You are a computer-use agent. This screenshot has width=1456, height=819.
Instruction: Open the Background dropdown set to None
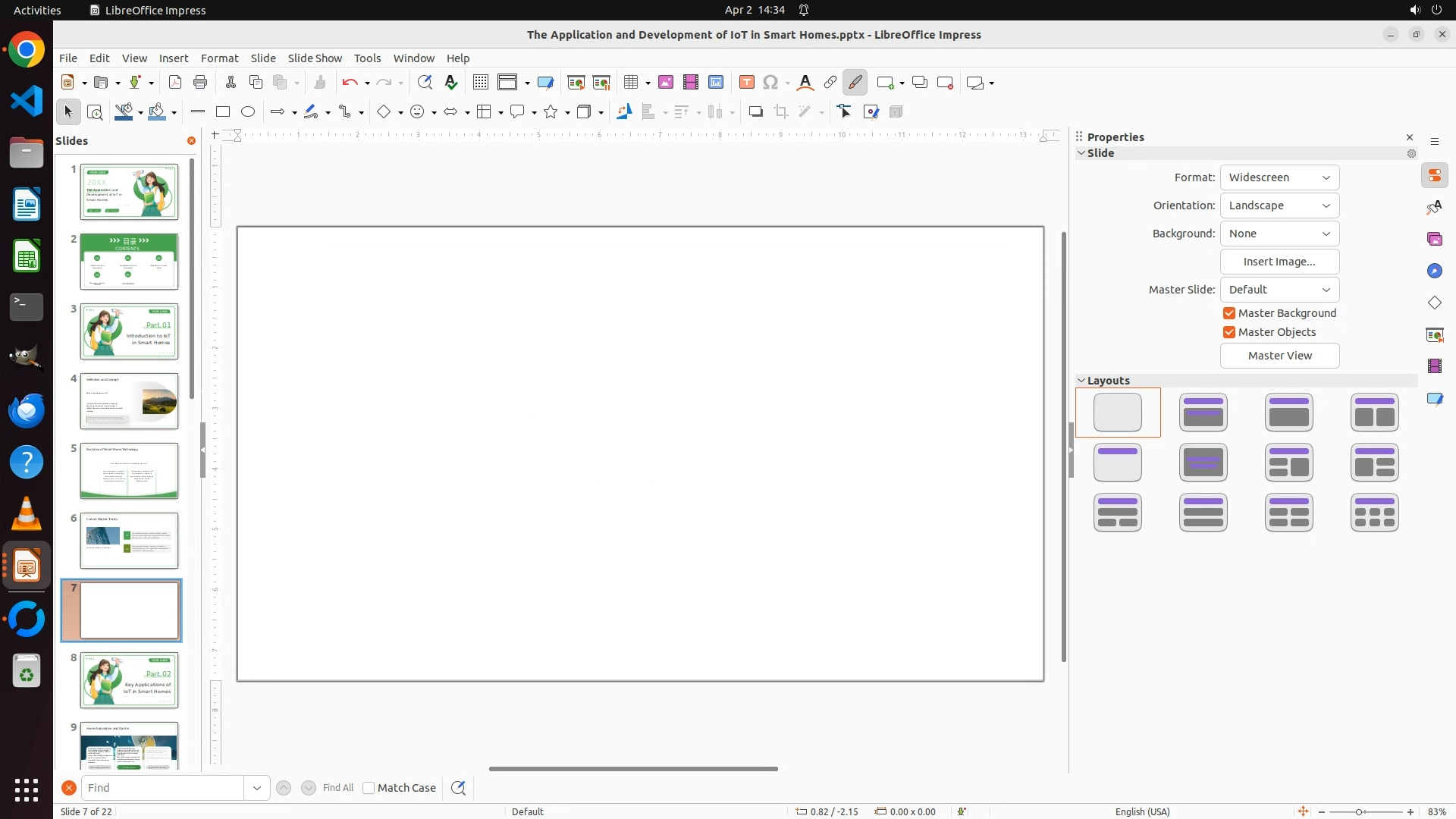point(1279,234)
